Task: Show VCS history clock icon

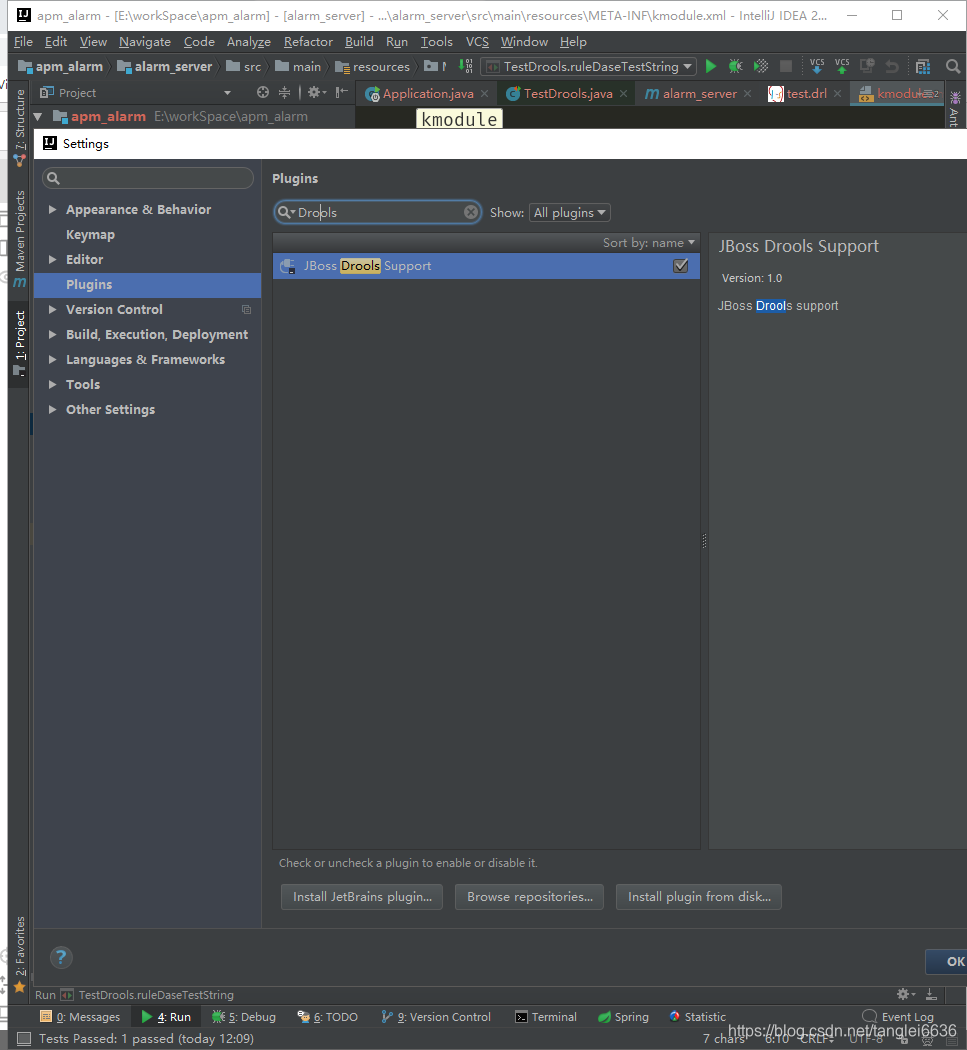Action: pos(867,66)
